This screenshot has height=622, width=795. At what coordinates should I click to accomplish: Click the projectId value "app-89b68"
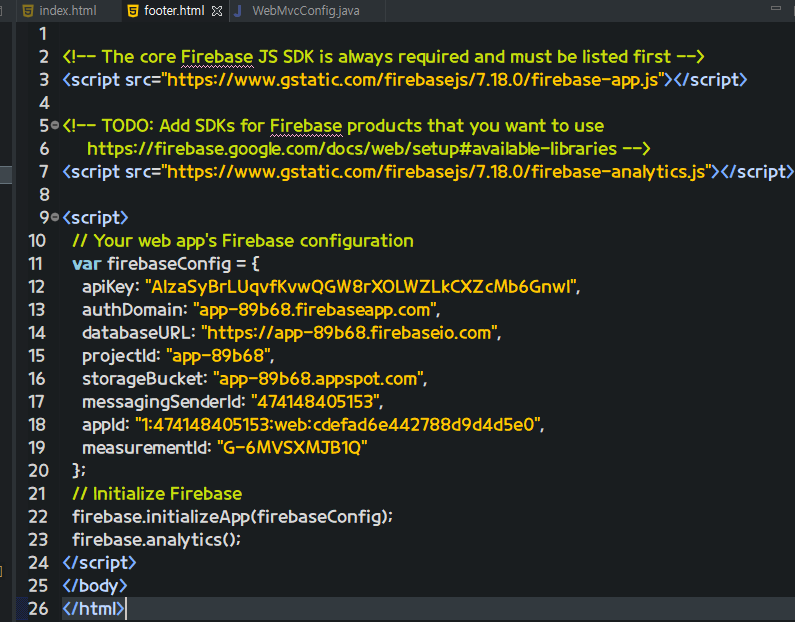point(218,356)
